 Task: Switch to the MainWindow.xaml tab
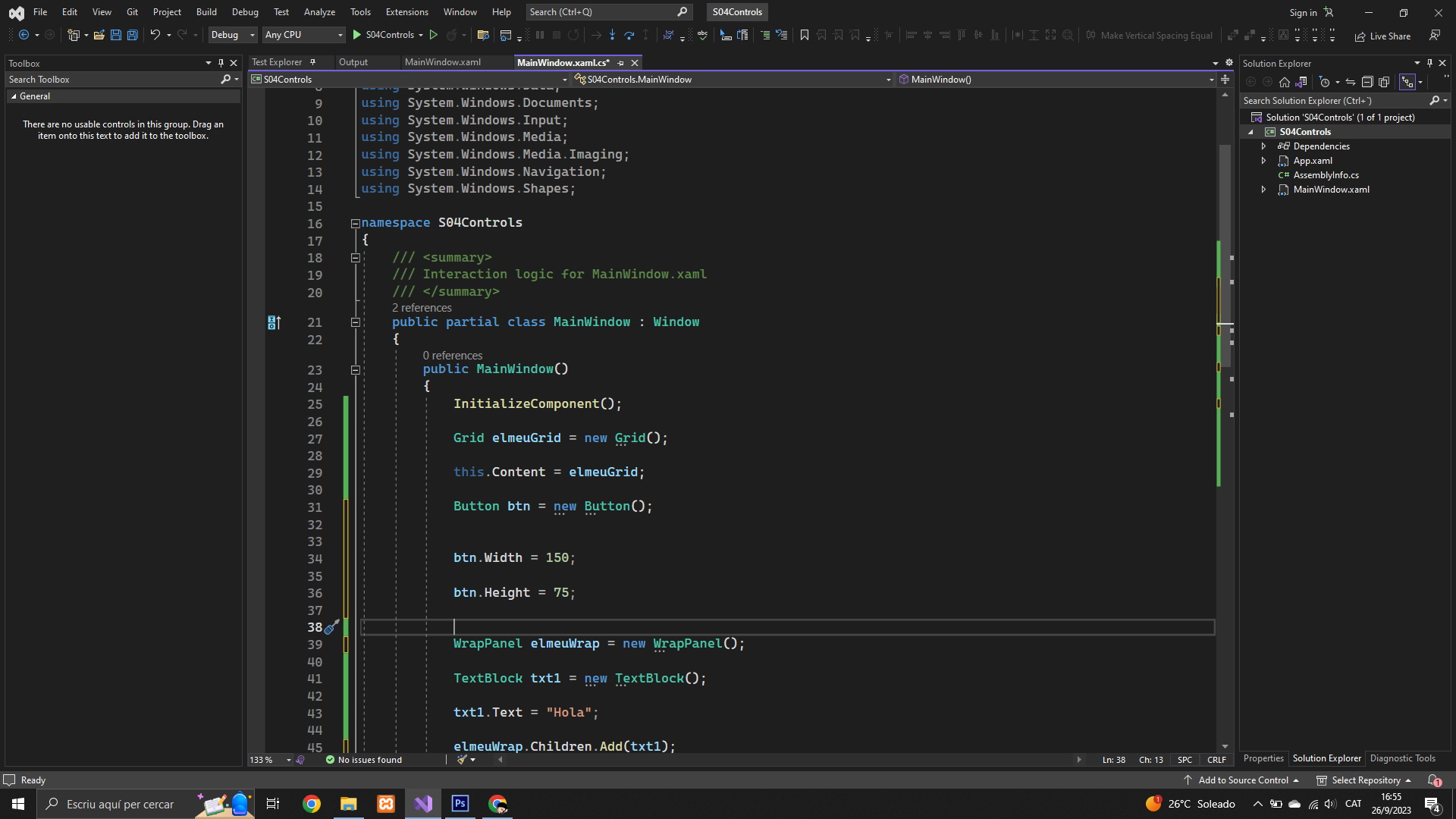pos(442,62)
